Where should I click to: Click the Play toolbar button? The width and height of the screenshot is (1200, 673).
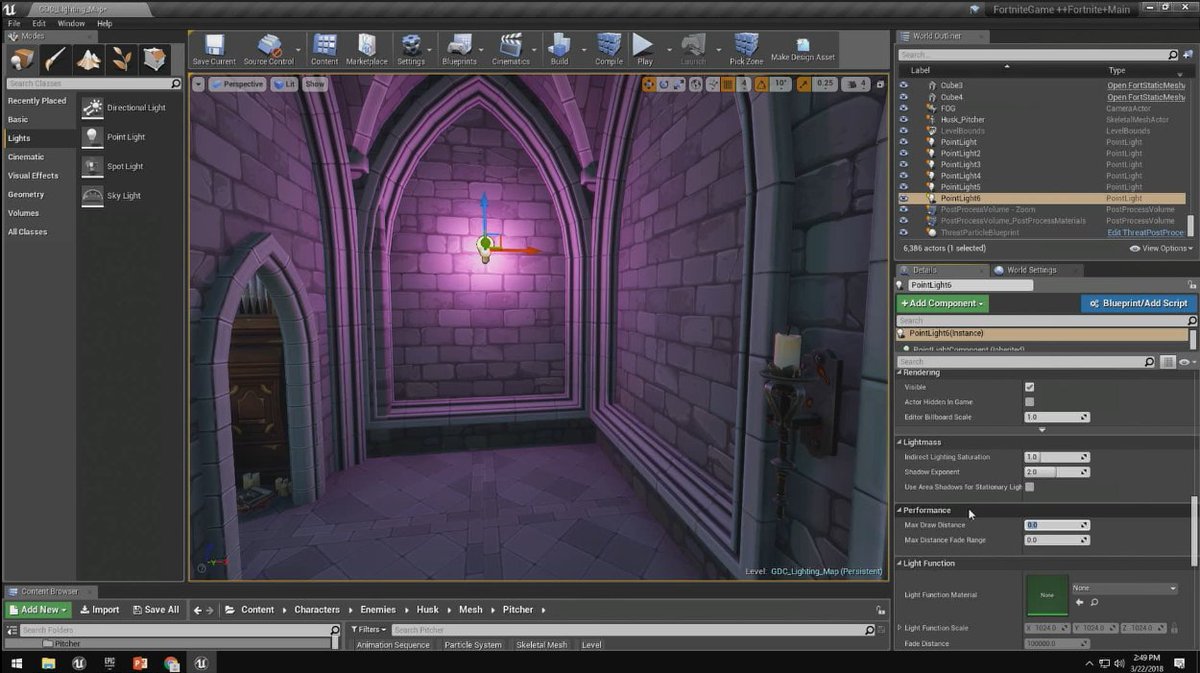click(x=644, y=48)
